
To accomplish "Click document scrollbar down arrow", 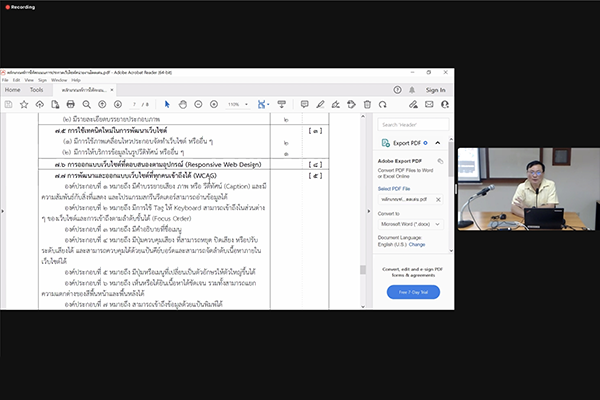I will pos(363,306).
